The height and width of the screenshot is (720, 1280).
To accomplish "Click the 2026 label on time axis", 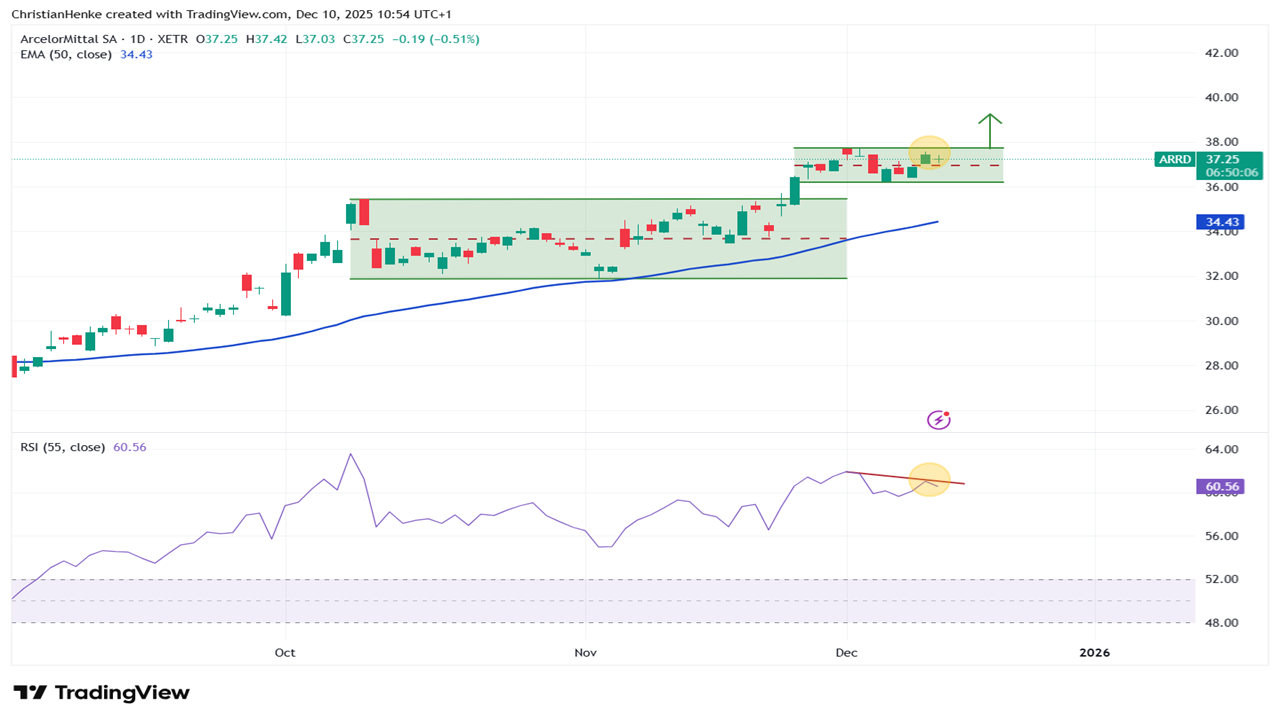I will [x=1094, y=653].
